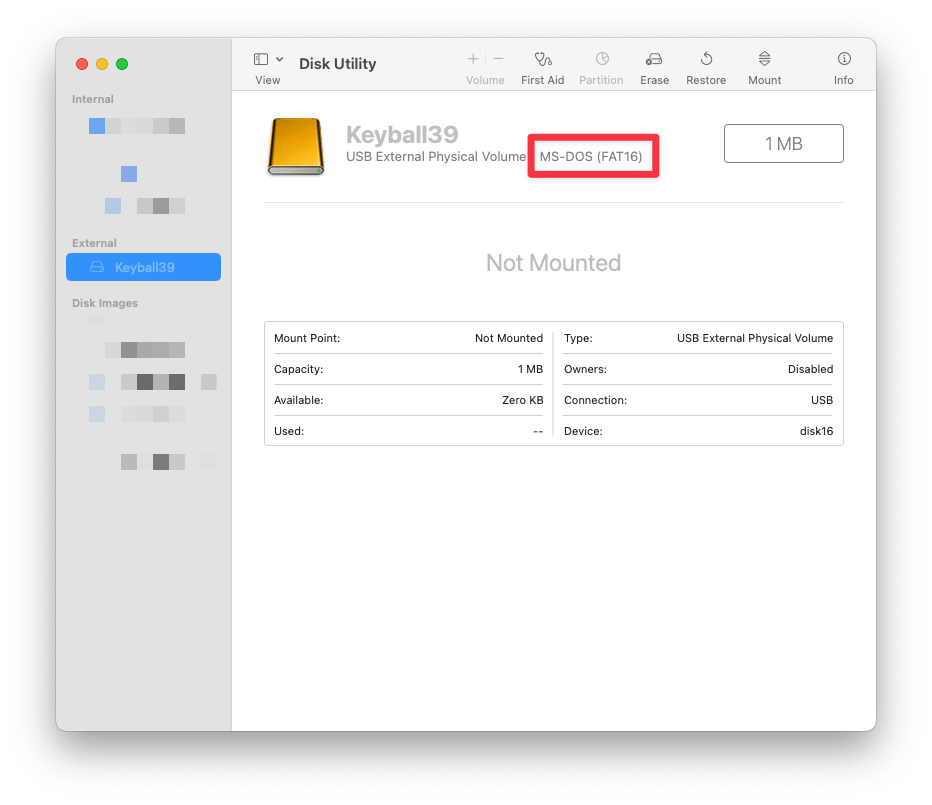The width and height of the screenshot is (932, 805).
Task: Click the add Volume plus icon
Action: point(473,59)
